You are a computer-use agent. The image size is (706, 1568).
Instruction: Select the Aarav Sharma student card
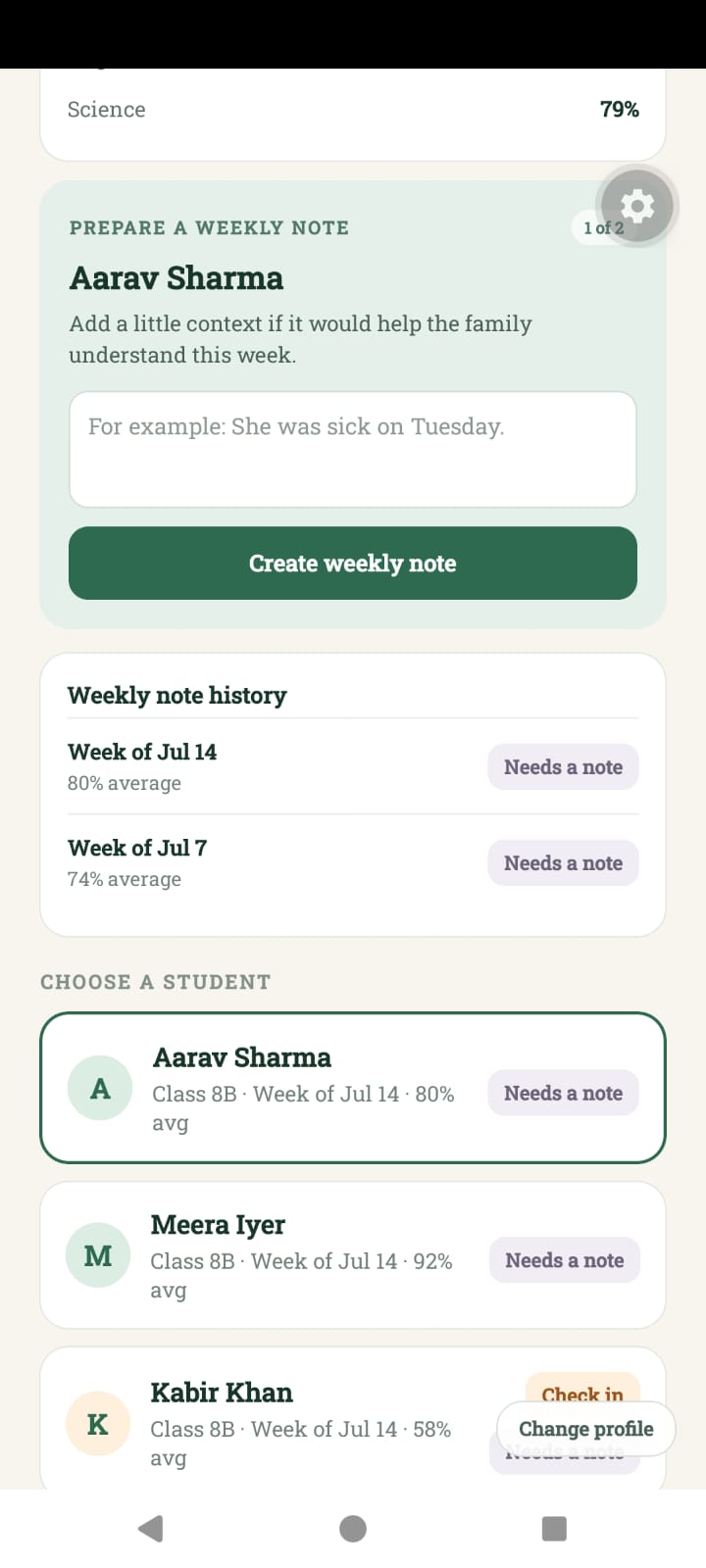[353, 1088]
